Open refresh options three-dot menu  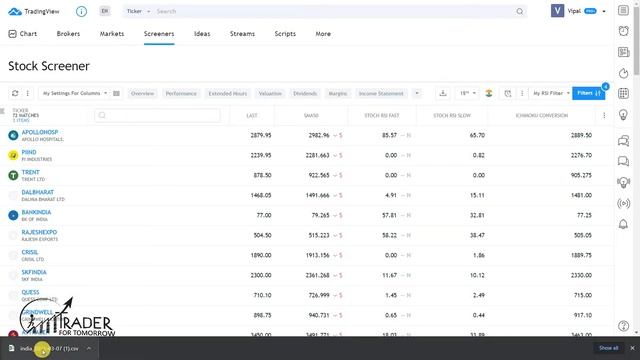click(x=27, y=93)
